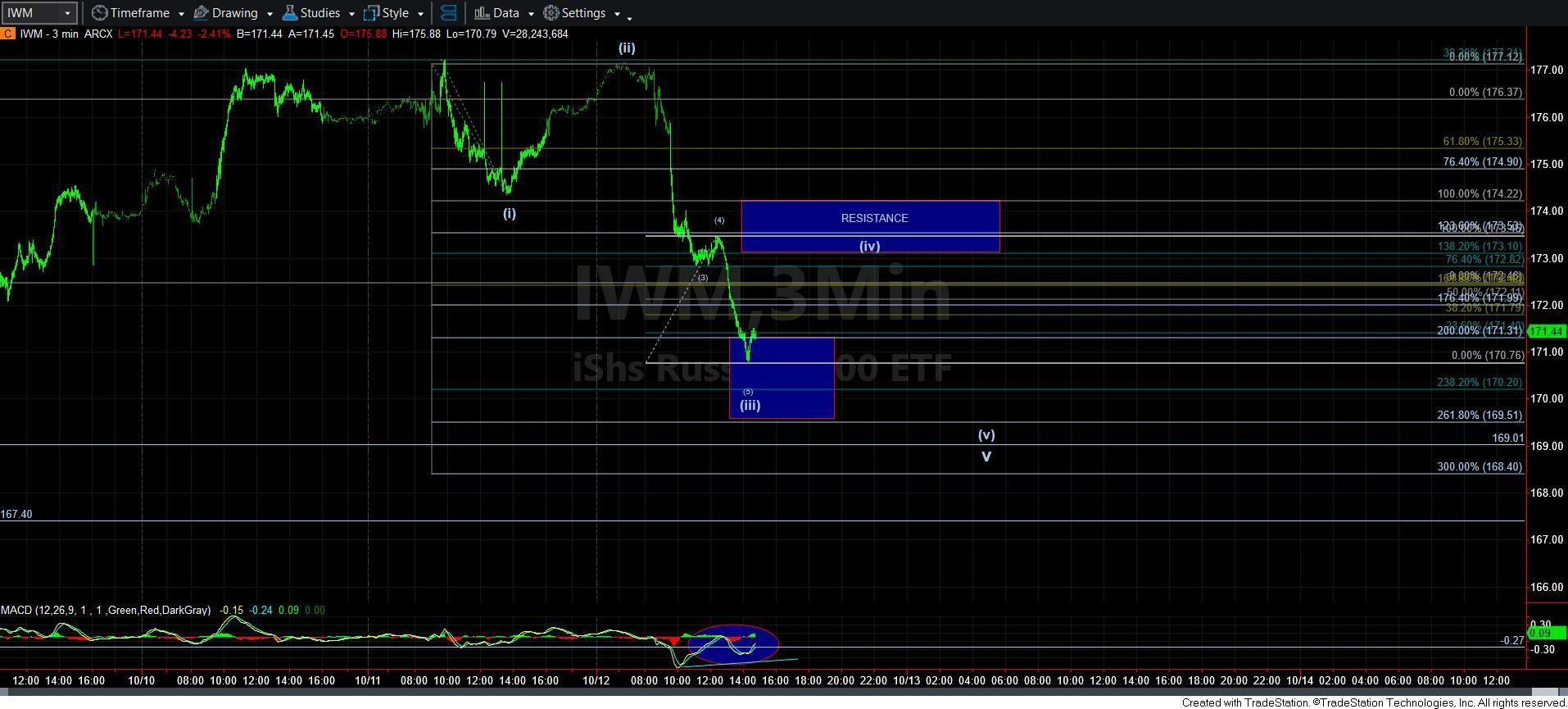This screenshot has width=1568, height=709.
Task: Click the last price L=171.44 value
Action: (142, 34)
